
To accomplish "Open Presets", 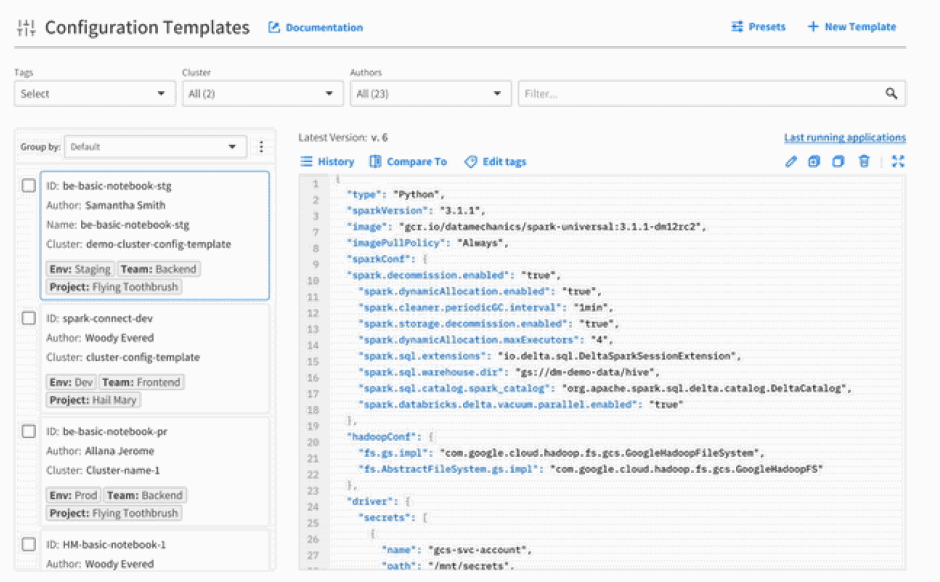I will point(758,27).
